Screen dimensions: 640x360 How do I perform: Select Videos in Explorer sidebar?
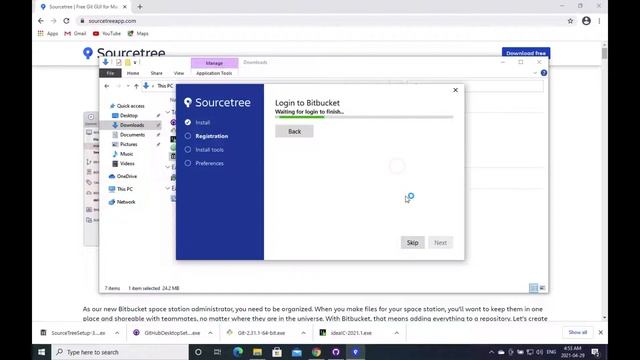point(127,163)
